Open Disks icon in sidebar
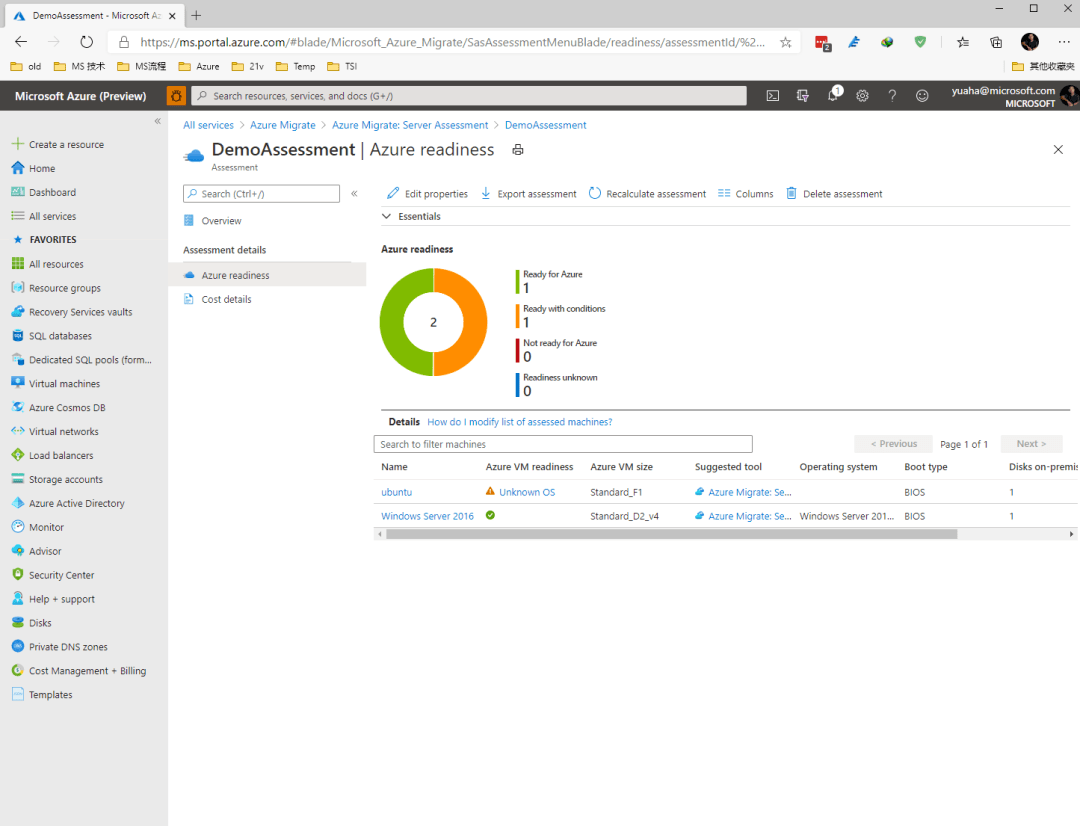 18,622
